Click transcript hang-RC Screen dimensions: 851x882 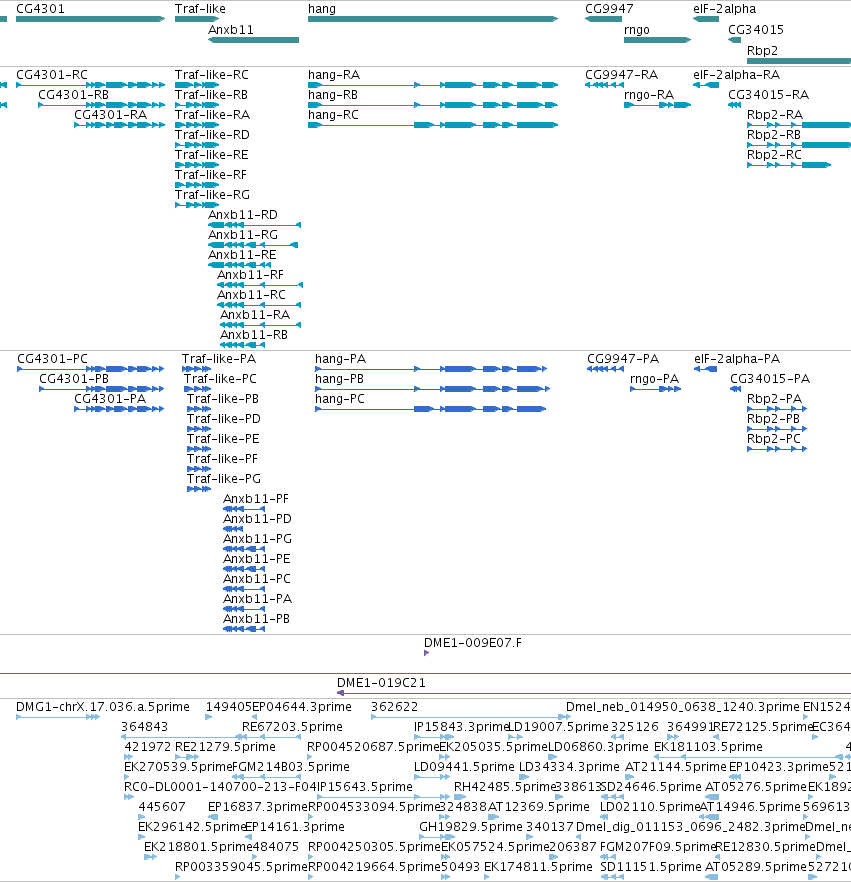(x=433, y=125)
